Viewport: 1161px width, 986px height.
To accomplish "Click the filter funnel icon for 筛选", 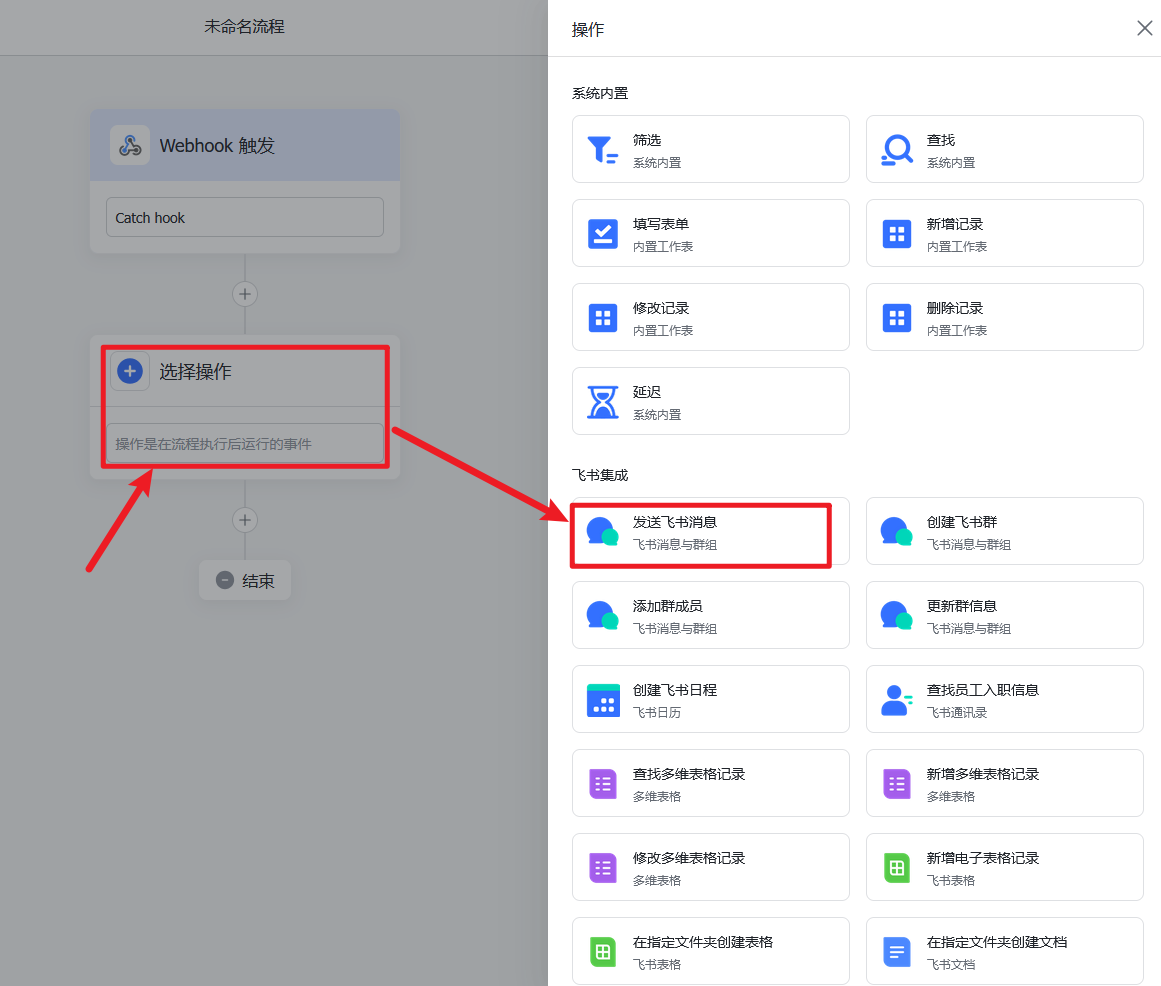I will [603, 150].
